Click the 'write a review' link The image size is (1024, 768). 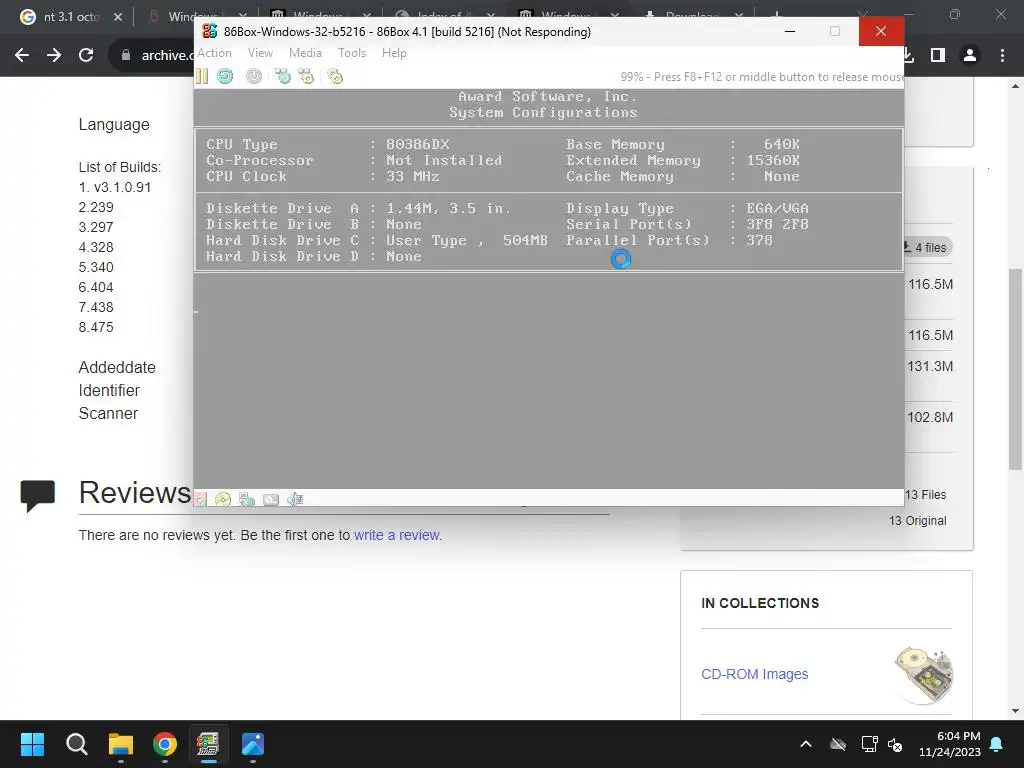click(397, 535)
